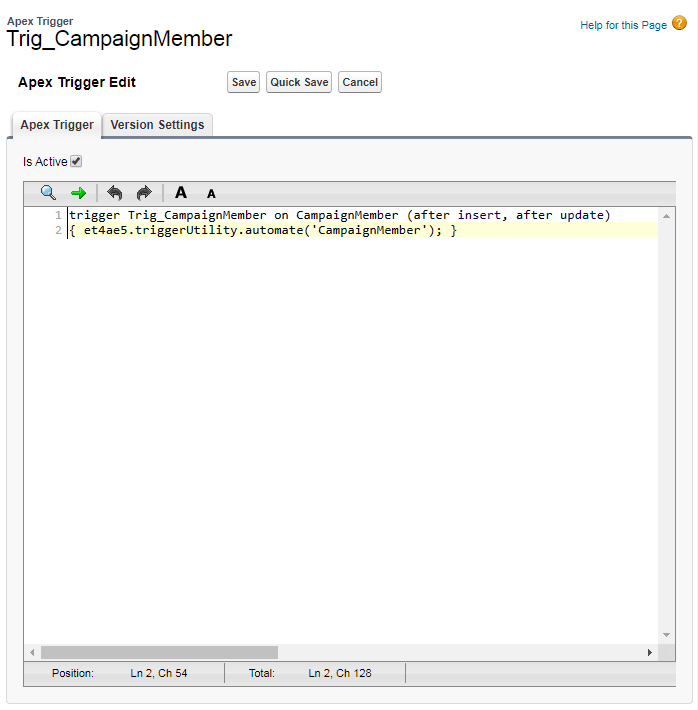Click the scroll right arrow of editor
The image size is (698, 710).
649,652
